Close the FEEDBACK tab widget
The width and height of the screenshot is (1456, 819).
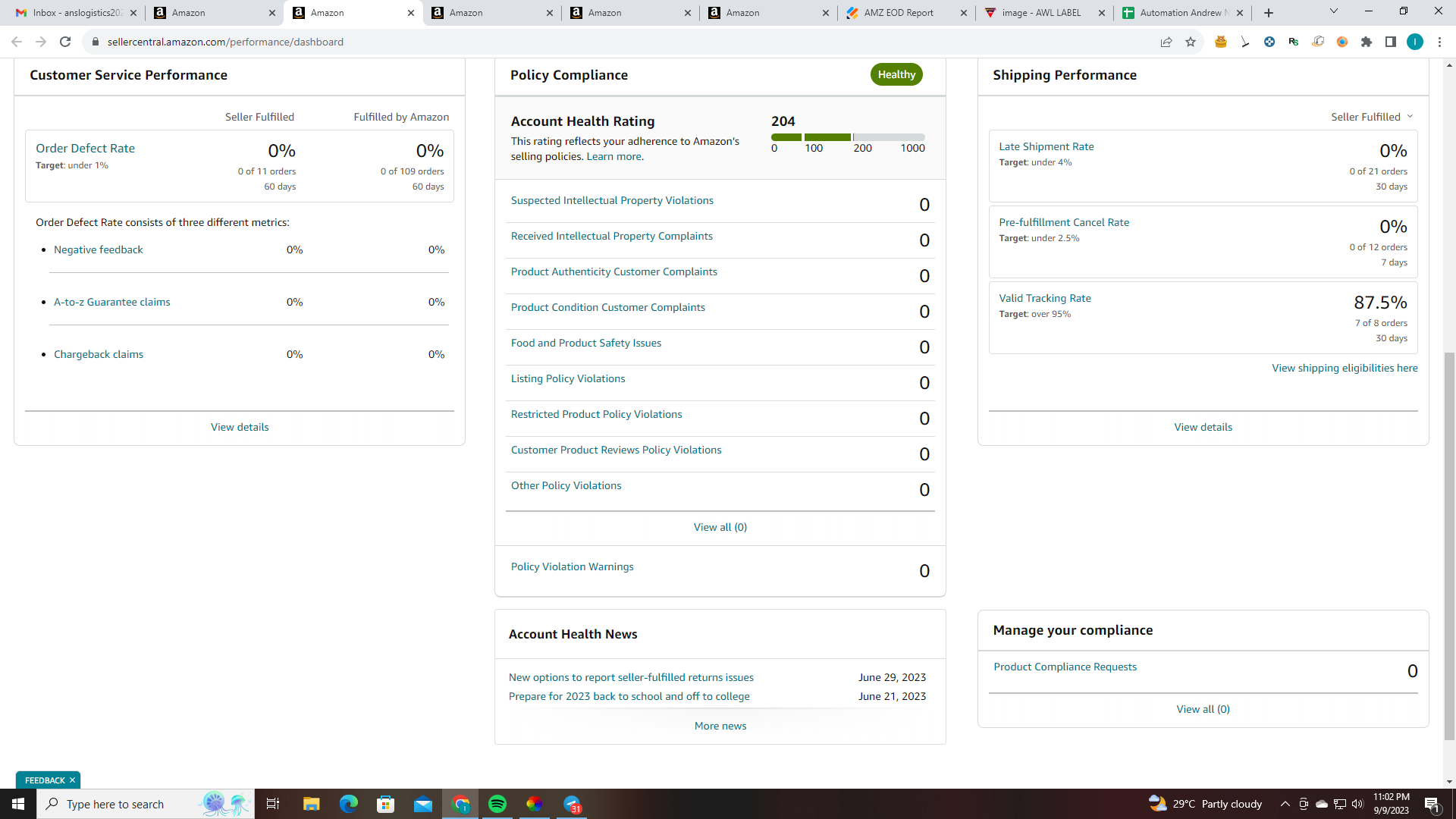[x=72, y=780]
